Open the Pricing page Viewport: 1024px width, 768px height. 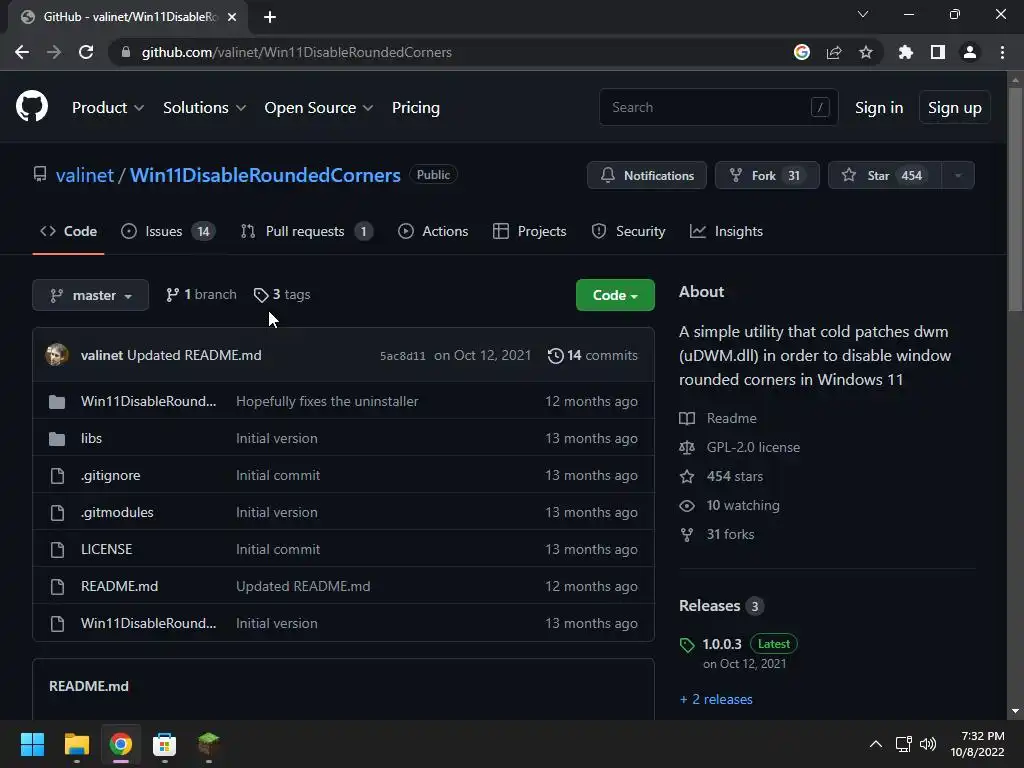[415, 108]
